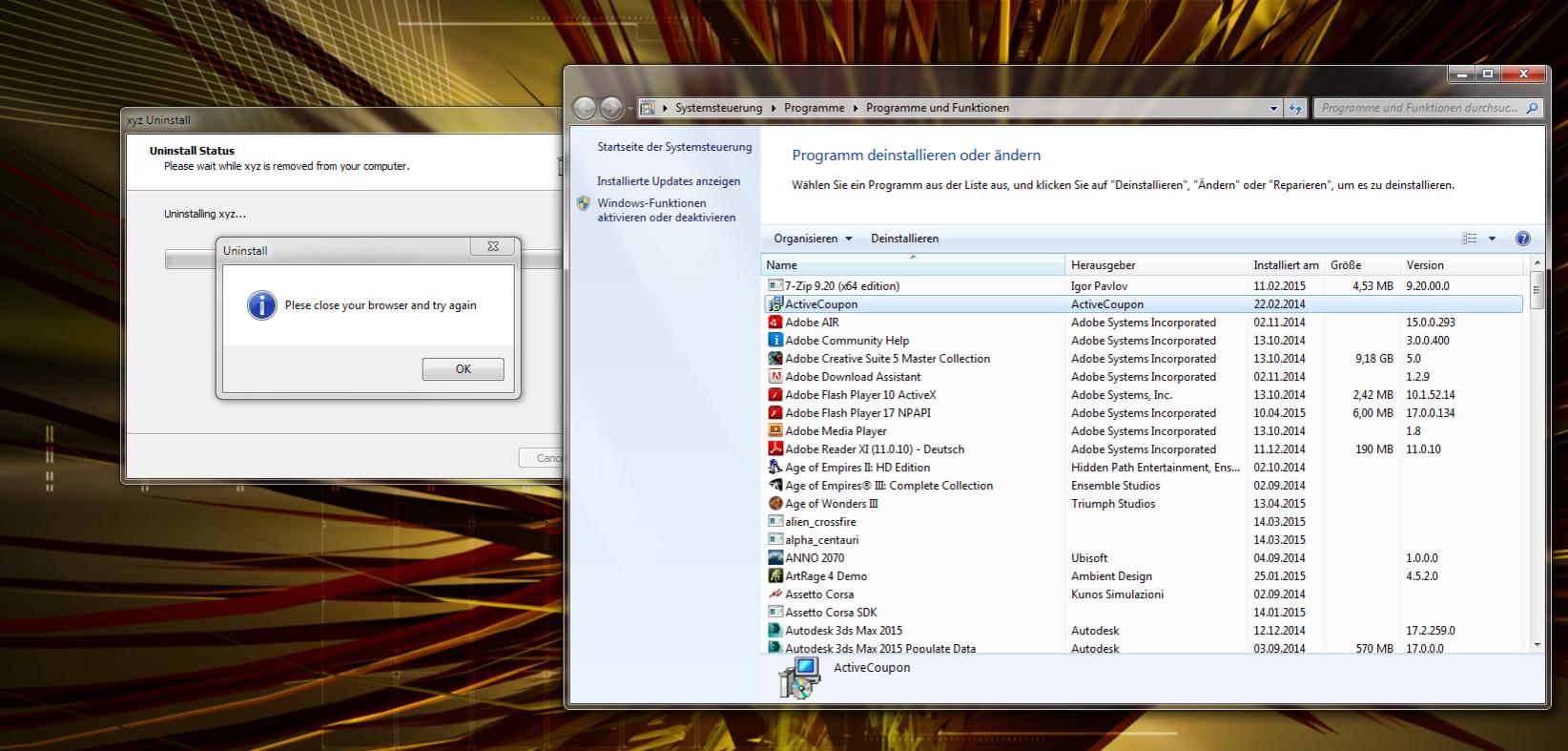Click the program list scroll down arrow
Viewport: 1568px width, 751px height.
[1536, 646]
